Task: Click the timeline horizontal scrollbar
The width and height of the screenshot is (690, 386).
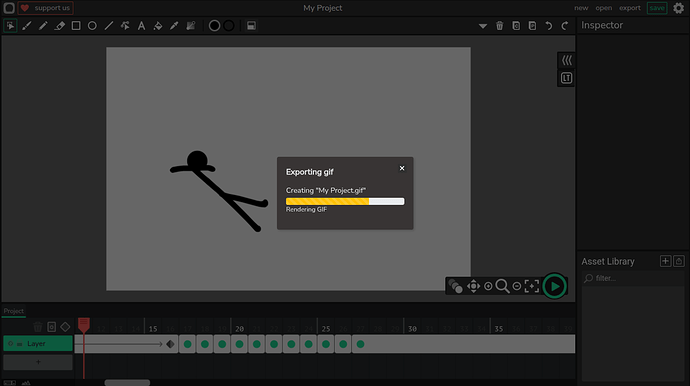Action: (127, 382)
